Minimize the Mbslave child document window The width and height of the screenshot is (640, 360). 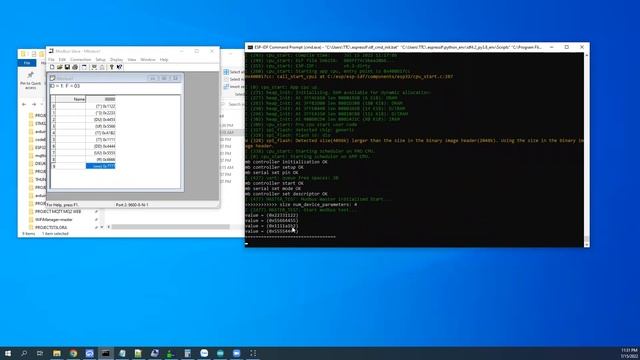click(152, 78)
